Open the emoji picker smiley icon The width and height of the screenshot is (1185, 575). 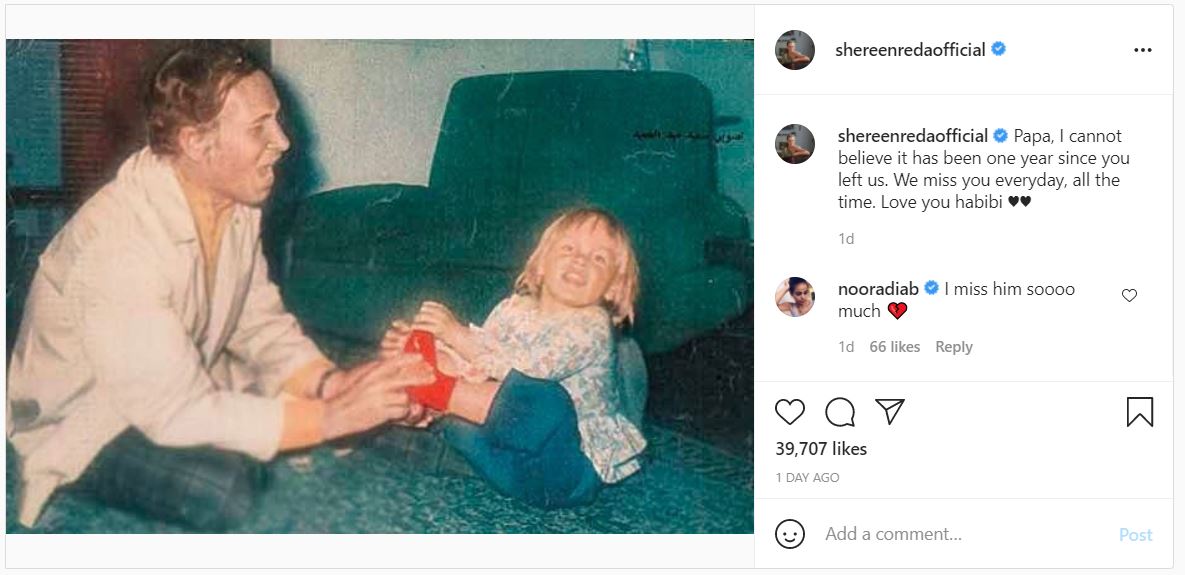790,534
